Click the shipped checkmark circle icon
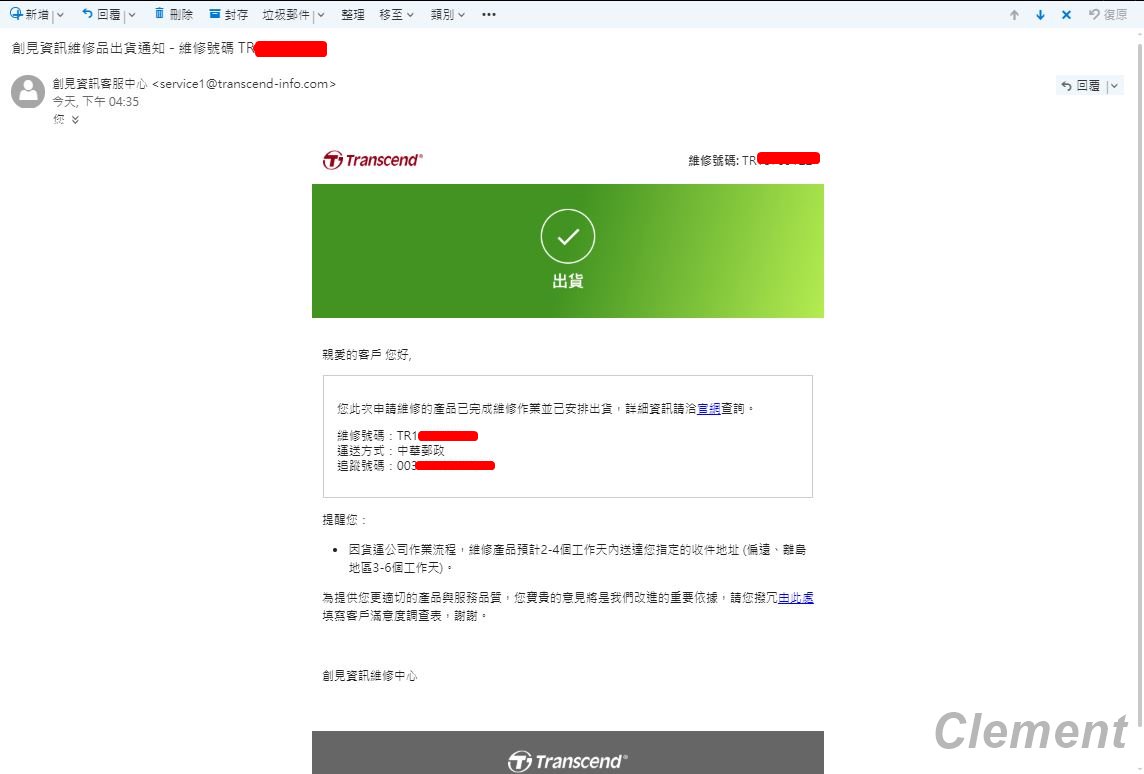This screenshot has width=1144, height=774. [568, 236]
